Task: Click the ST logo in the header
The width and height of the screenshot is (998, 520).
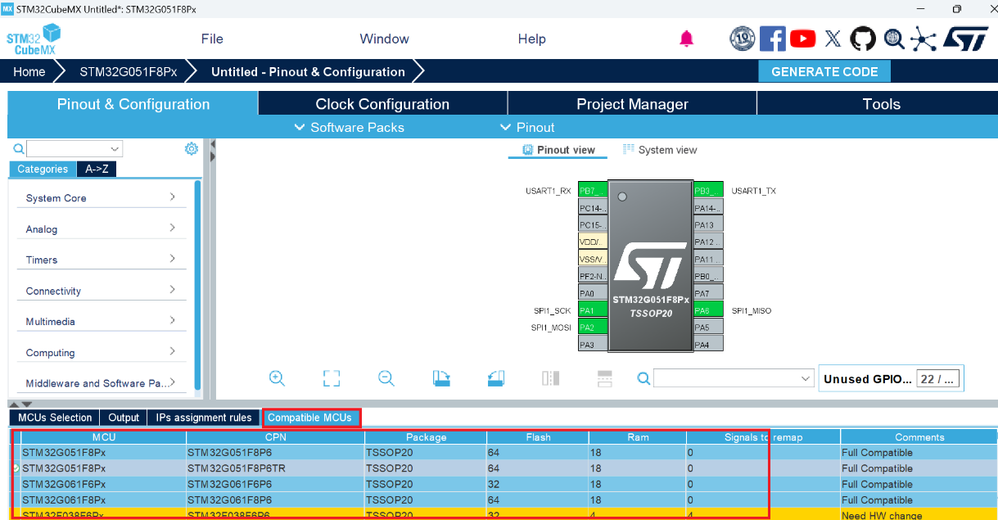Action: [x=966, y=39]
